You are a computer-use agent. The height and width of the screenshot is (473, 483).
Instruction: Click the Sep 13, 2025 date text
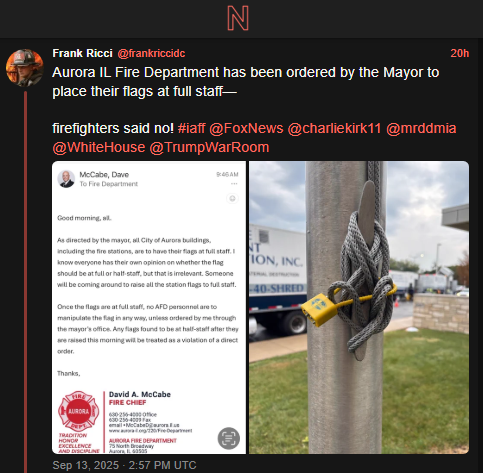124,465
